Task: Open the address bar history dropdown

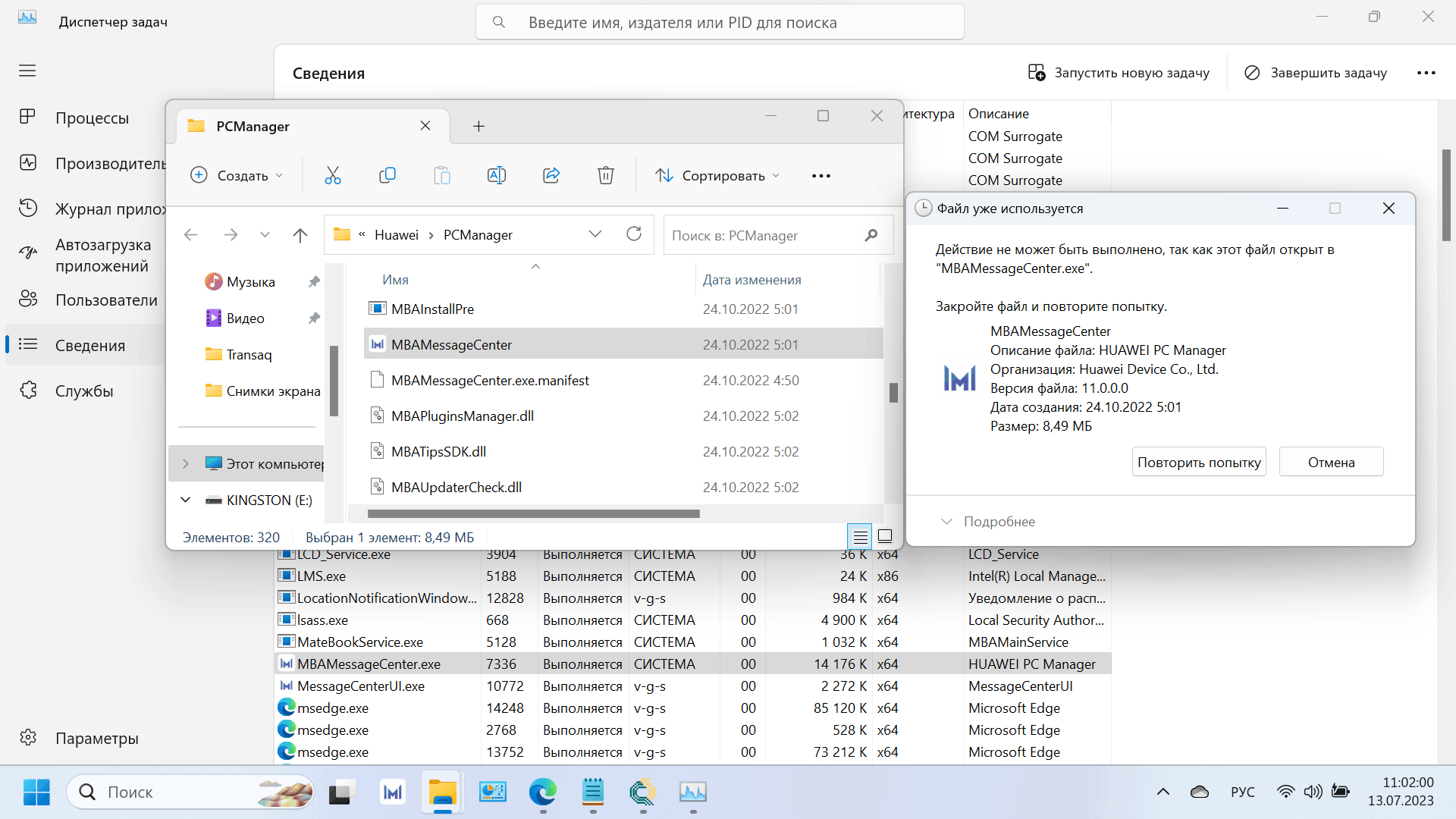Action: click(595, 234)
